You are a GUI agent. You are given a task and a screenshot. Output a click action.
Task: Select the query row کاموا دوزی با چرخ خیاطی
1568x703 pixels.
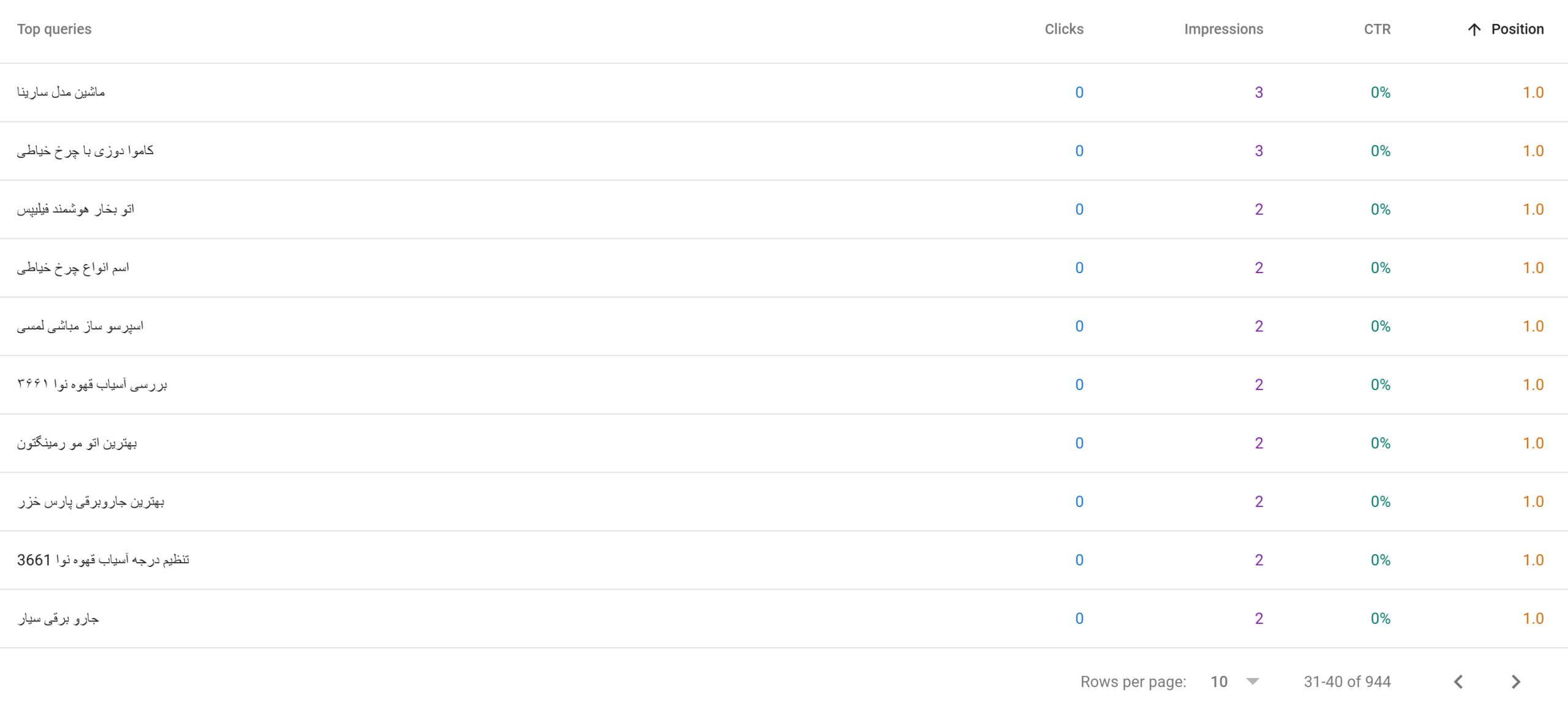pos(784,151)
